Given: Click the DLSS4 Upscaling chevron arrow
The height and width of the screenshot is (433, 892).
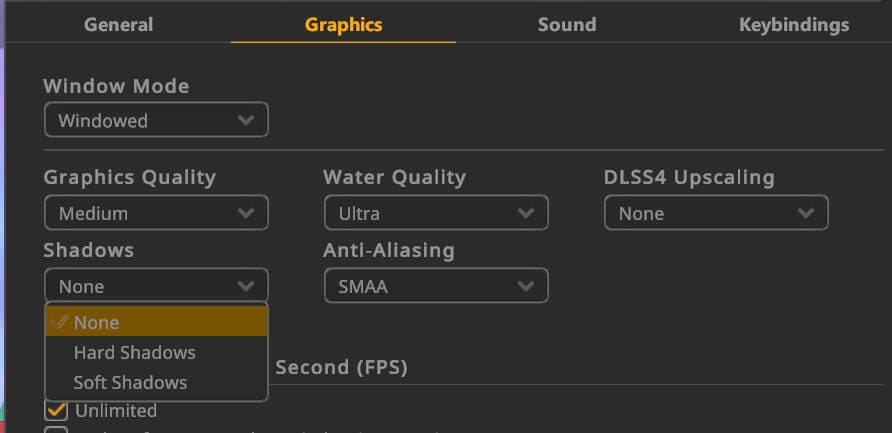Looking at the screenshot, I should [x=806, y=213].
